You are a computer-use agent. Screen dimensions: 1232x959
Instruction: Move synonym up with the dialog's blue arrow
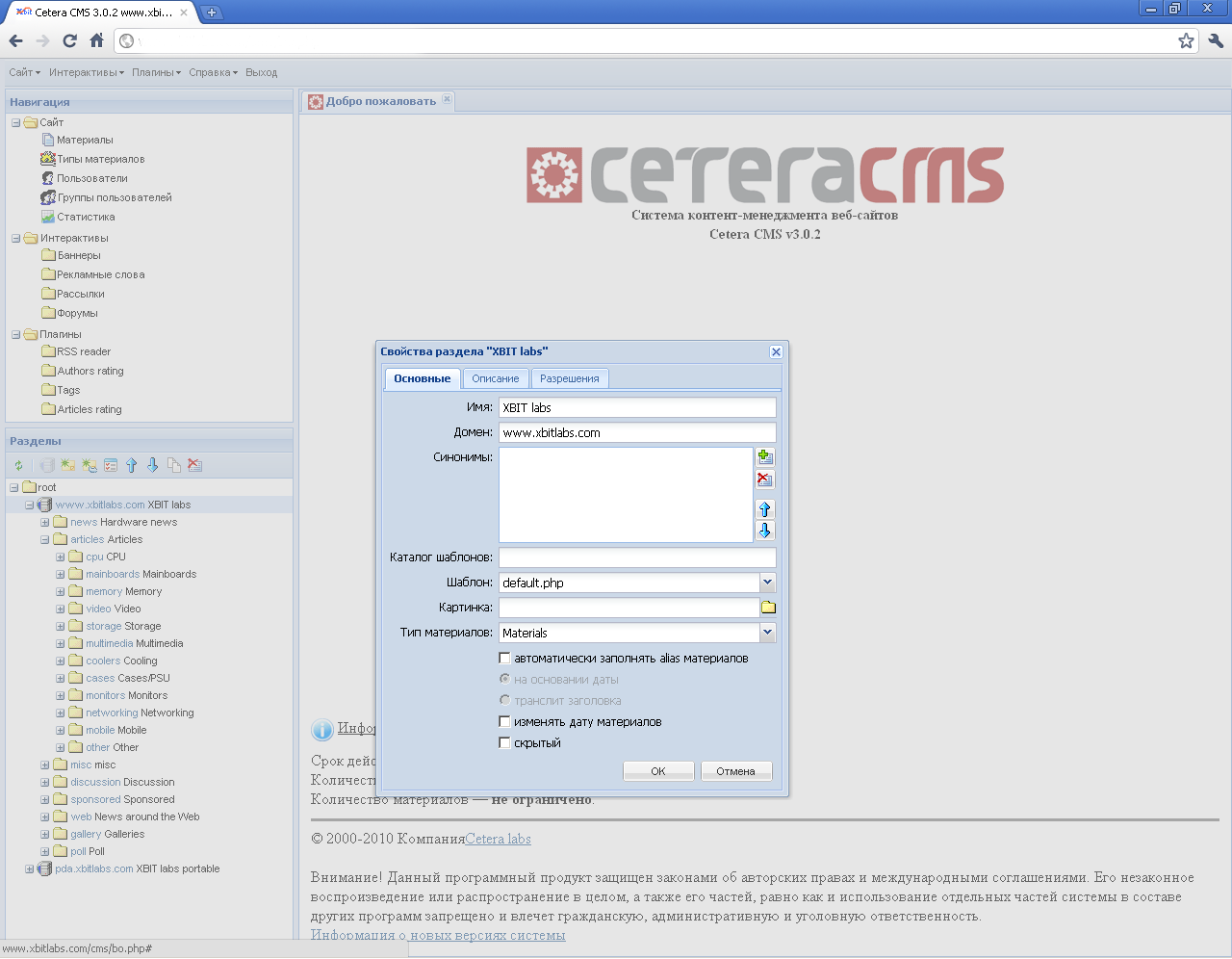pyautogui.click(x=765, y=509)
